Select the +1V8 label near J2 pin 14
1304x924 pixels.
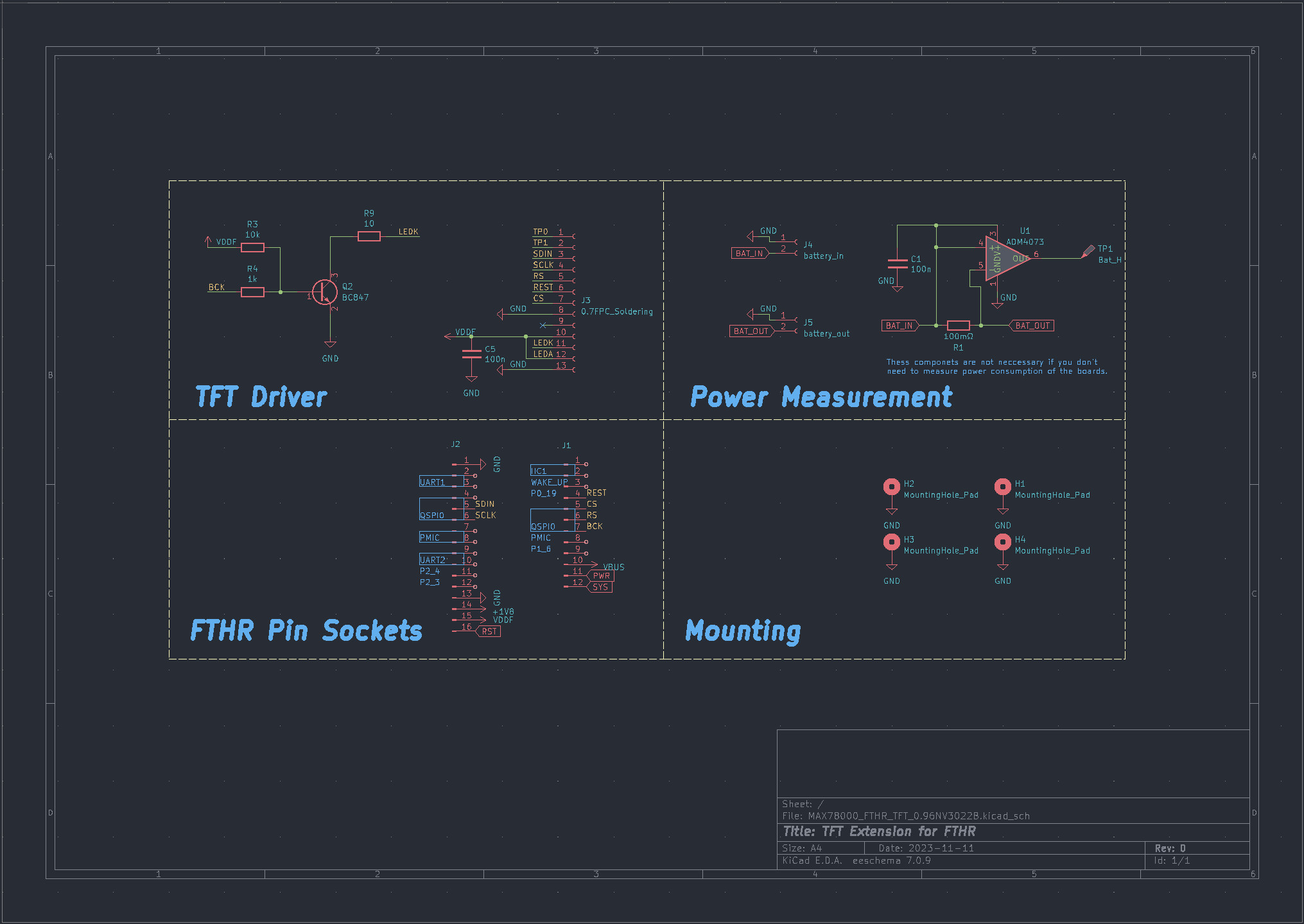(503, 612)
